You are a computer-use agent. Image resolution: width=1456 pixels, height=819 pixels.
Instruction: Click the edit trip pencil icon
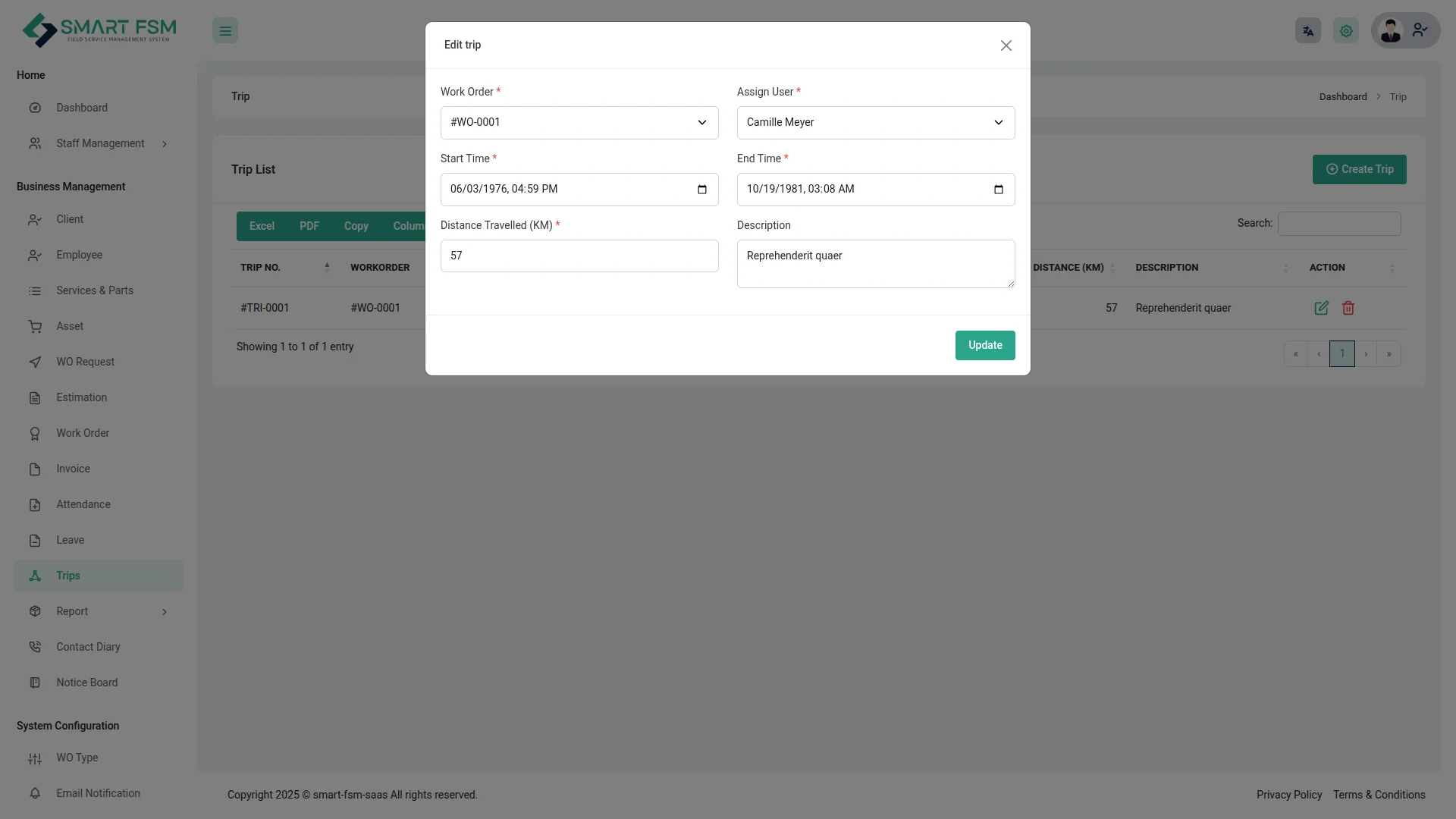[1321, 308]
